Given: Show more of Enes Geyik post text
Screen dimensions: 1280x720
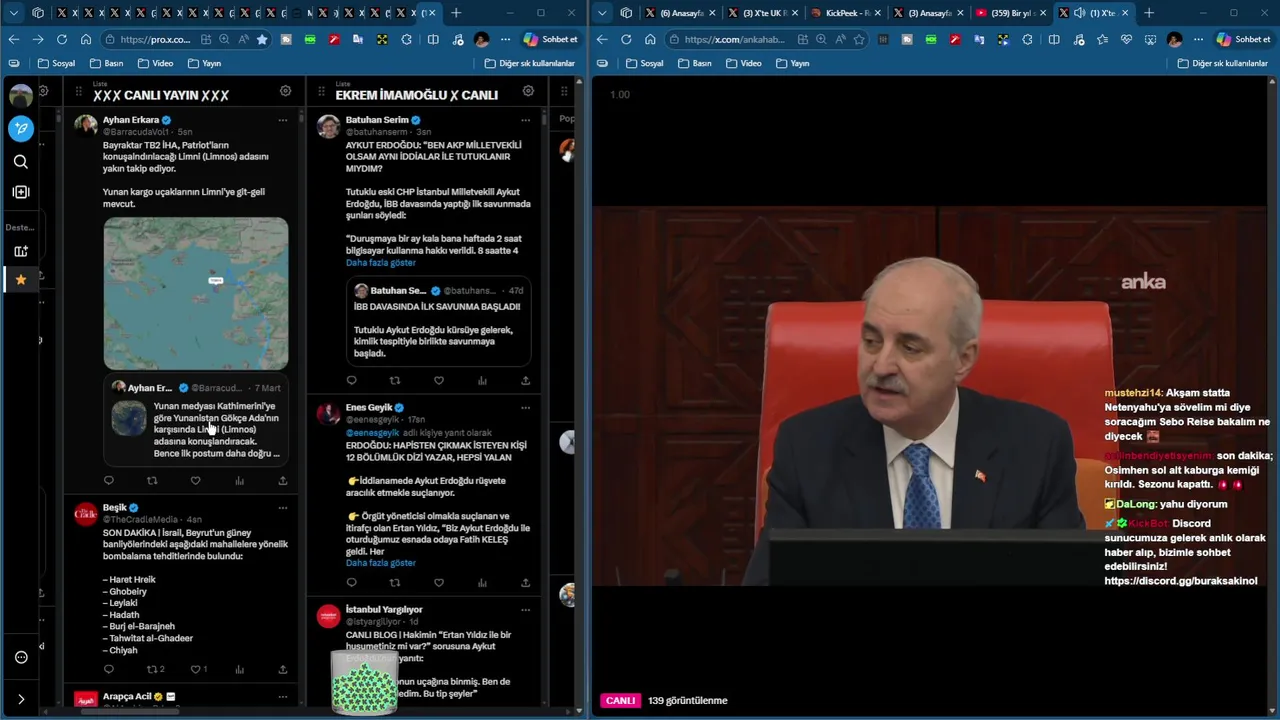Looking at the screenshot, I should (381, 563).
